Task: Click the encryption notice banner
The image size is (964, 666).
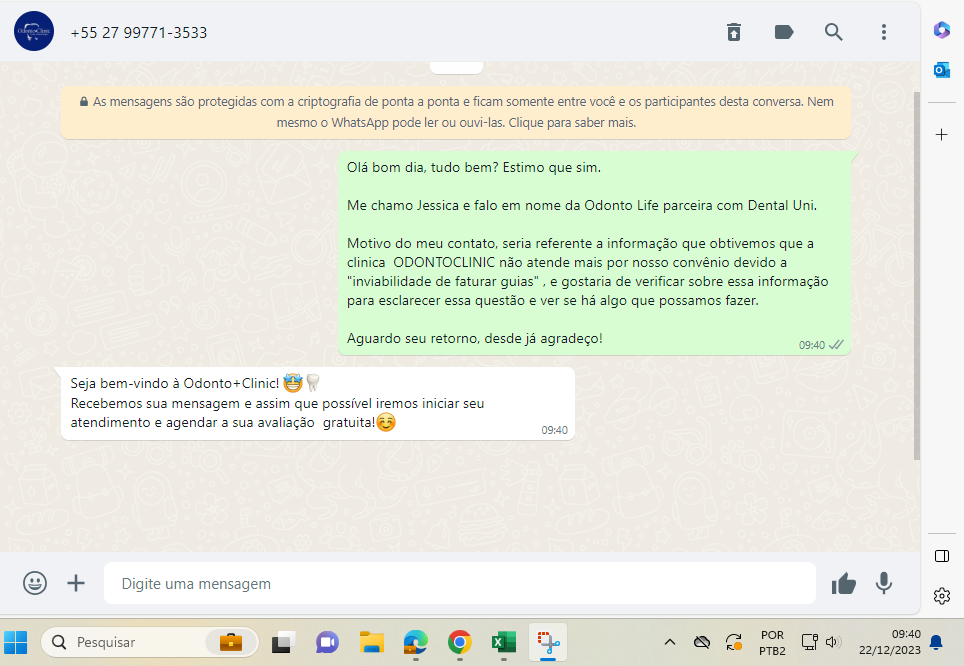Action: click(x=456, y=112)
